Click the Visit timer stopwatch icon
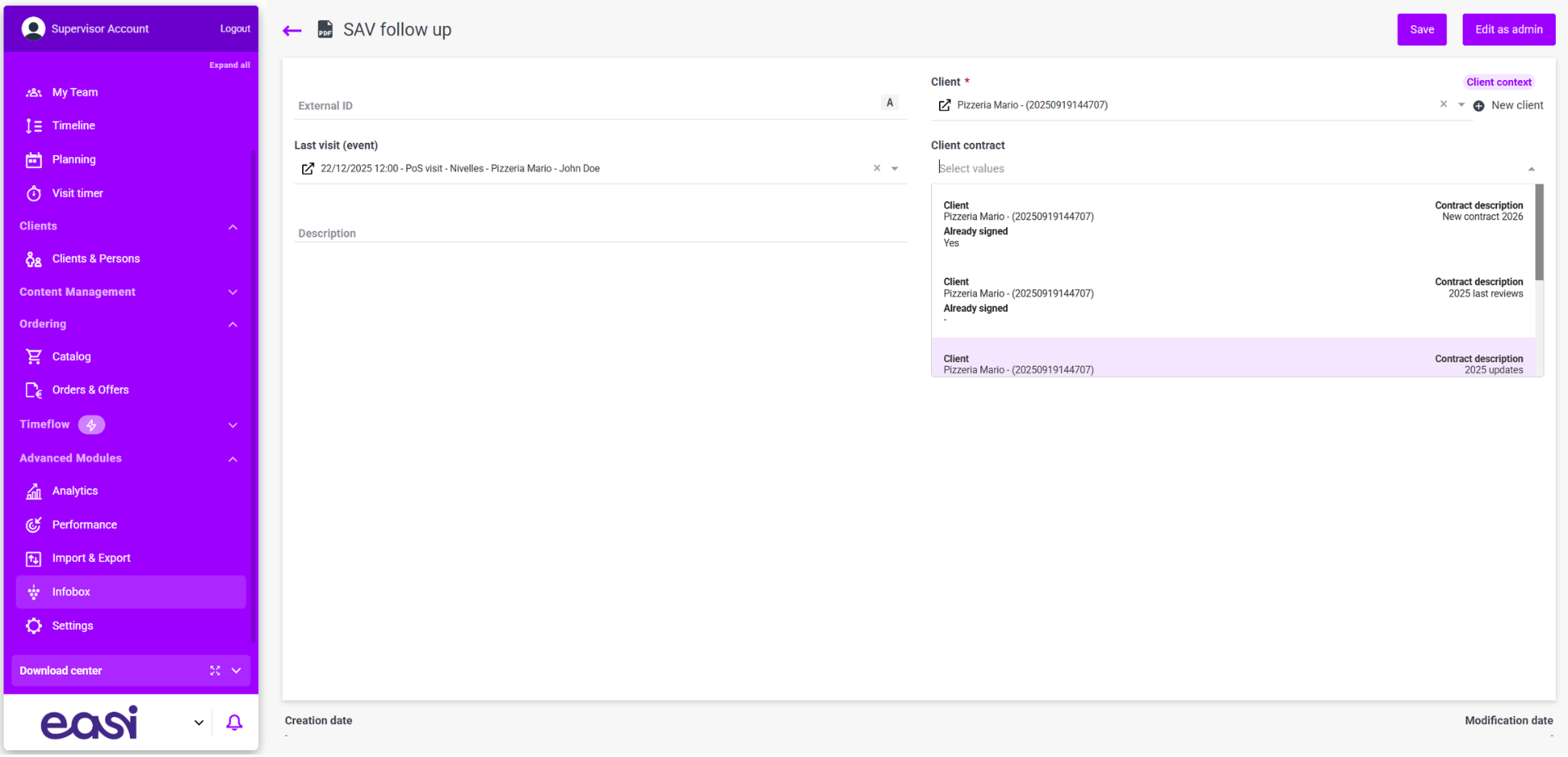Screen dimensions: 1568x757 33,193
